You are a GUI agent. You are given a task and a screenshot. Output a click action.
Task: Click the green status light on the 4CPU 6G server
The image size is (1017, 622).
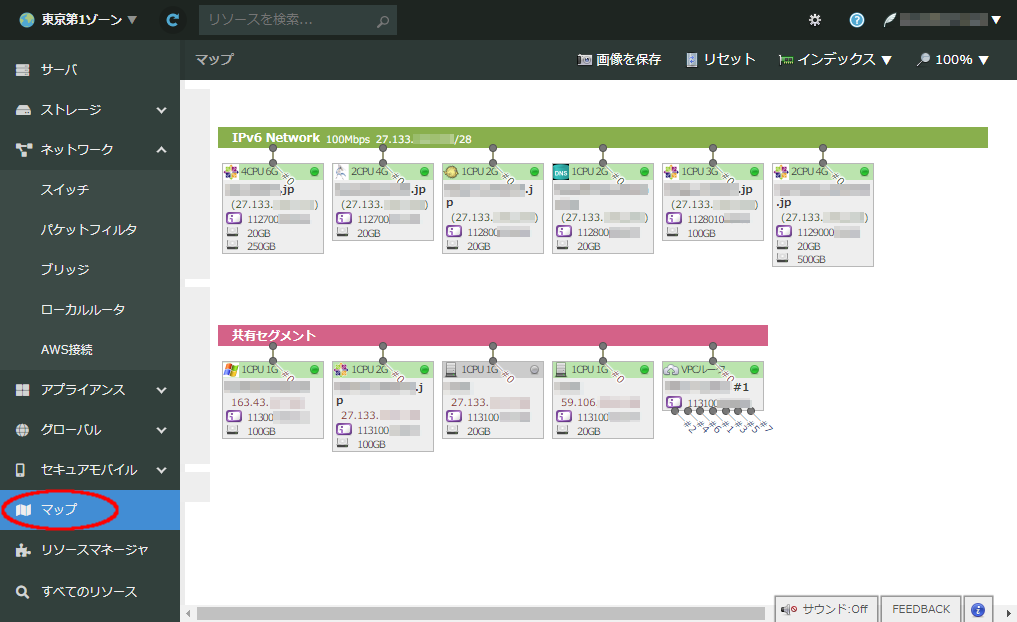tap(314, 172)
